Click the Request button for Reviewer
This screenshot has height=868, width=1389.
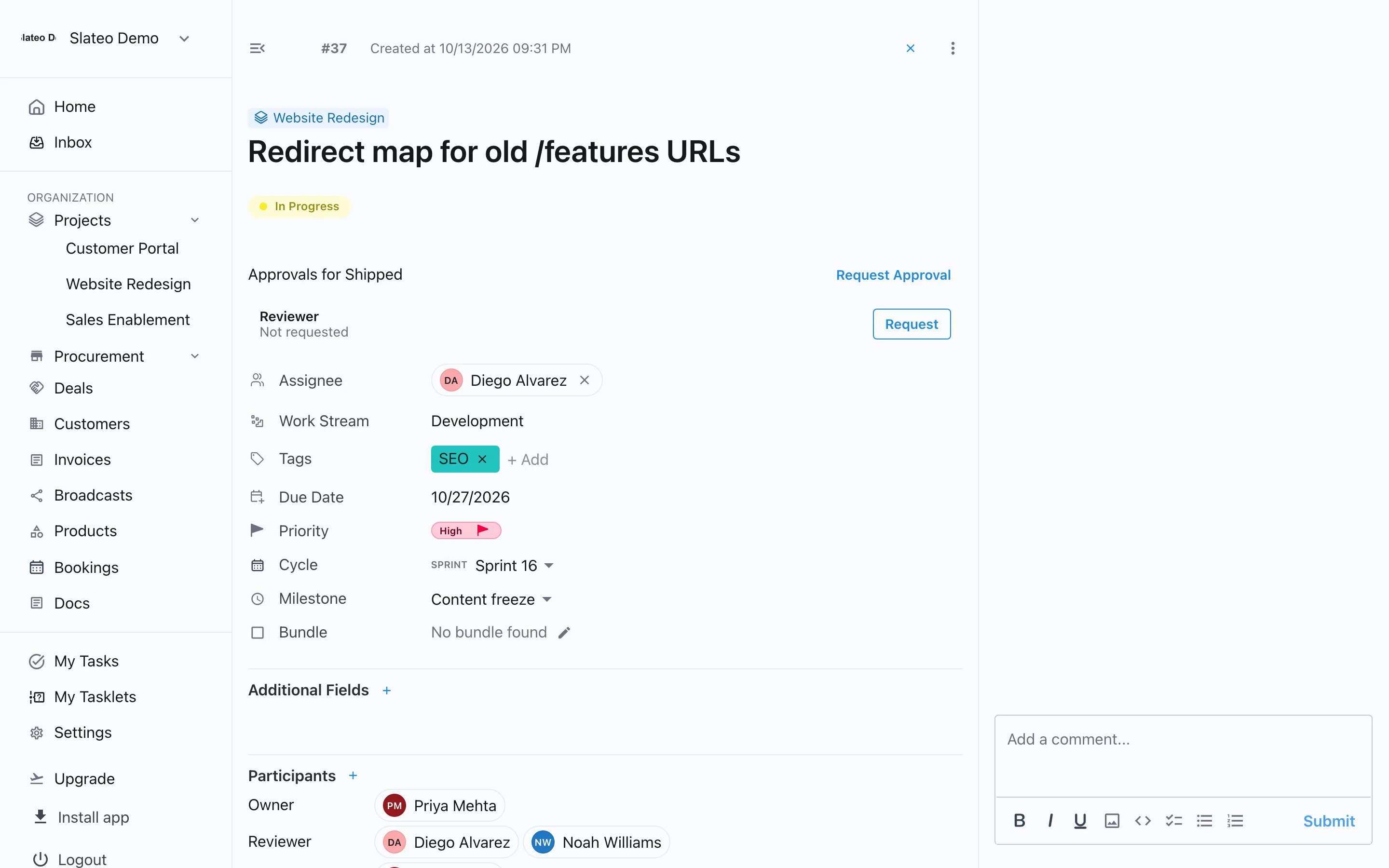[912, 324]
